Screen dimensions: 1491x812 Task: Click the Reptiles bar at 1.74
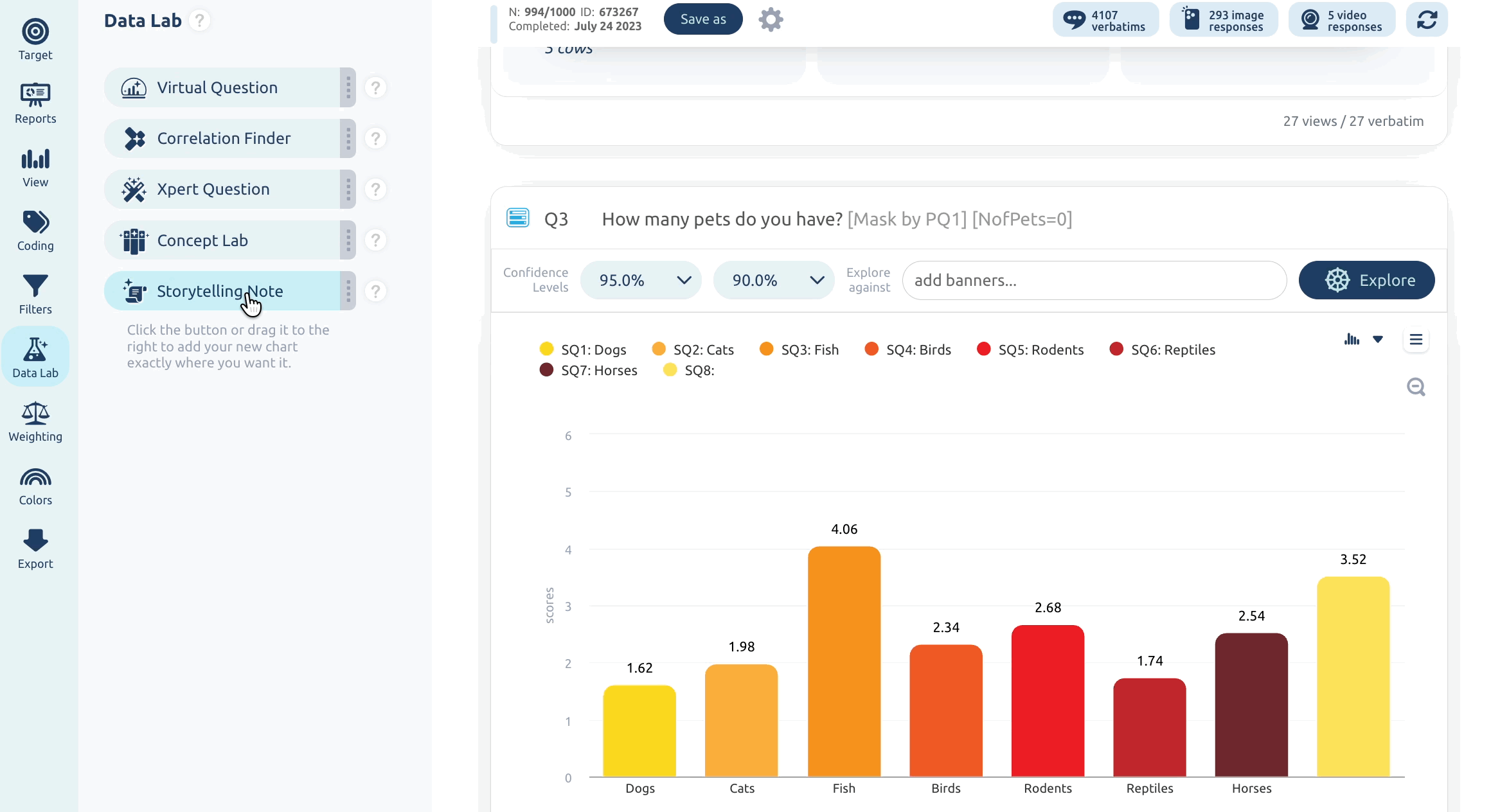pyautogui.click(x=1150, y=728)
